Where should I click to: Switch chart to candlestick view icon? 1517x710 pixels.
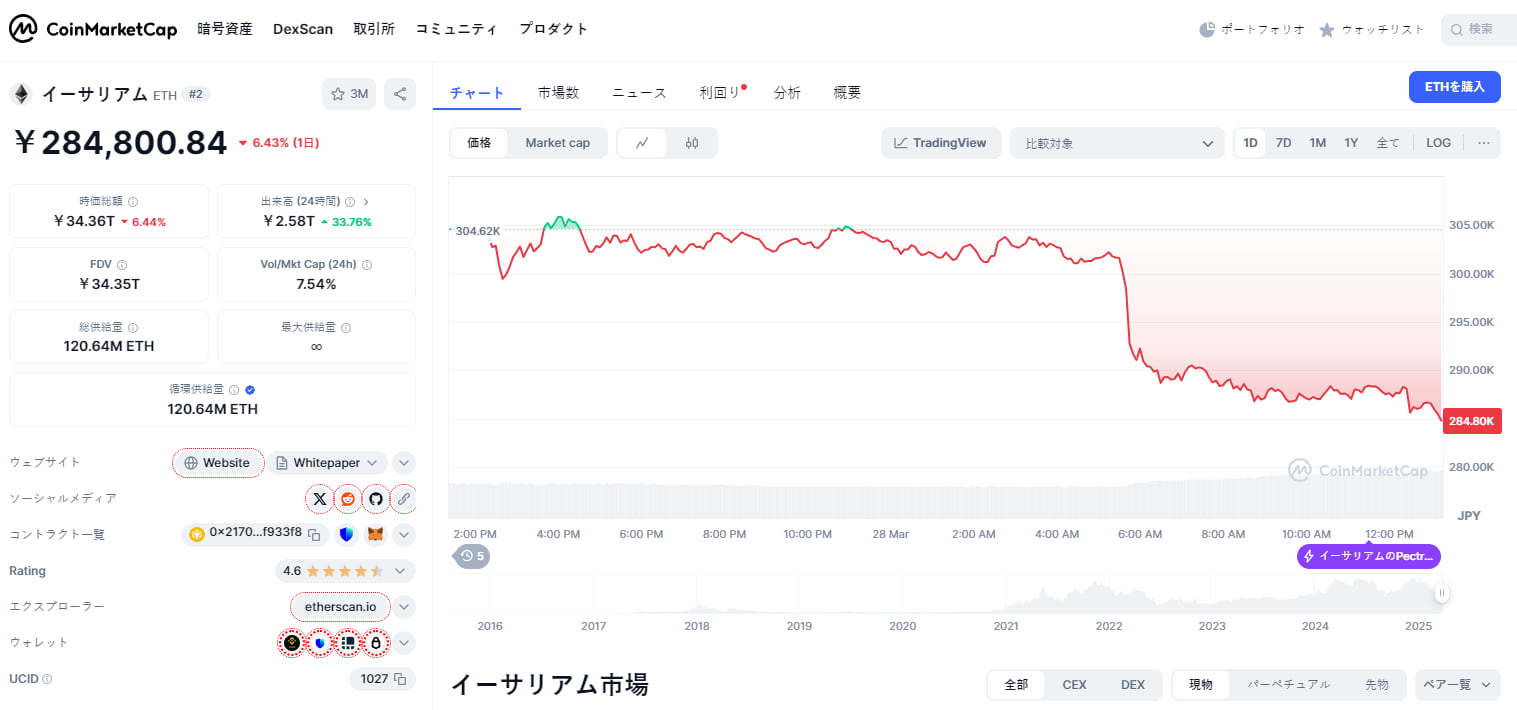tap(692, 143)
